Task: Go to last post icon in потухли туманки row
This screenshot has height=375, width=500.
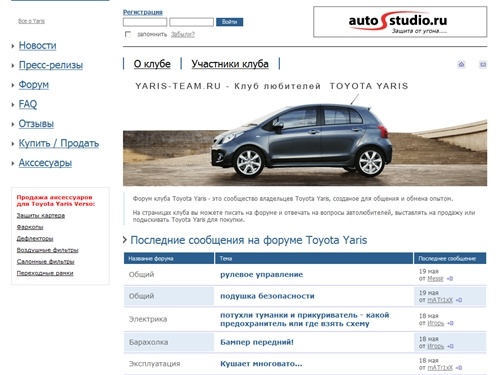Action: tap(450, 323)
